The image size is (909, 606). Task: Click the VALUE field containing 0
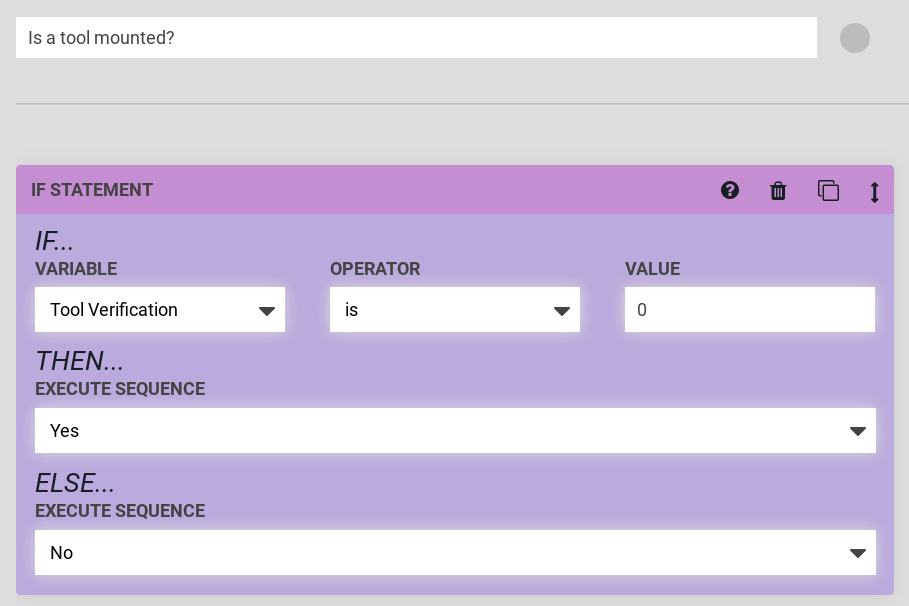click(x=749, y=310)
